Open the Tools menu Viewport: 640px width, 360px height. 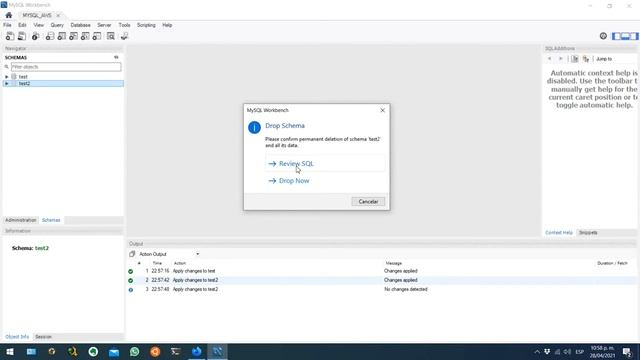click(124, 25)
